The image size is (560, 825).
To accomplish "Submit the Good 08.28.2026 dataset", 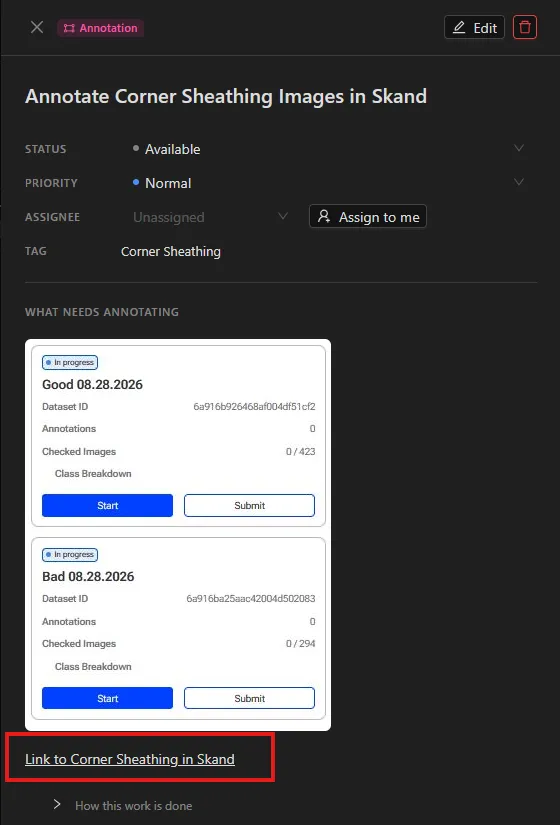I will pos(249,505).
